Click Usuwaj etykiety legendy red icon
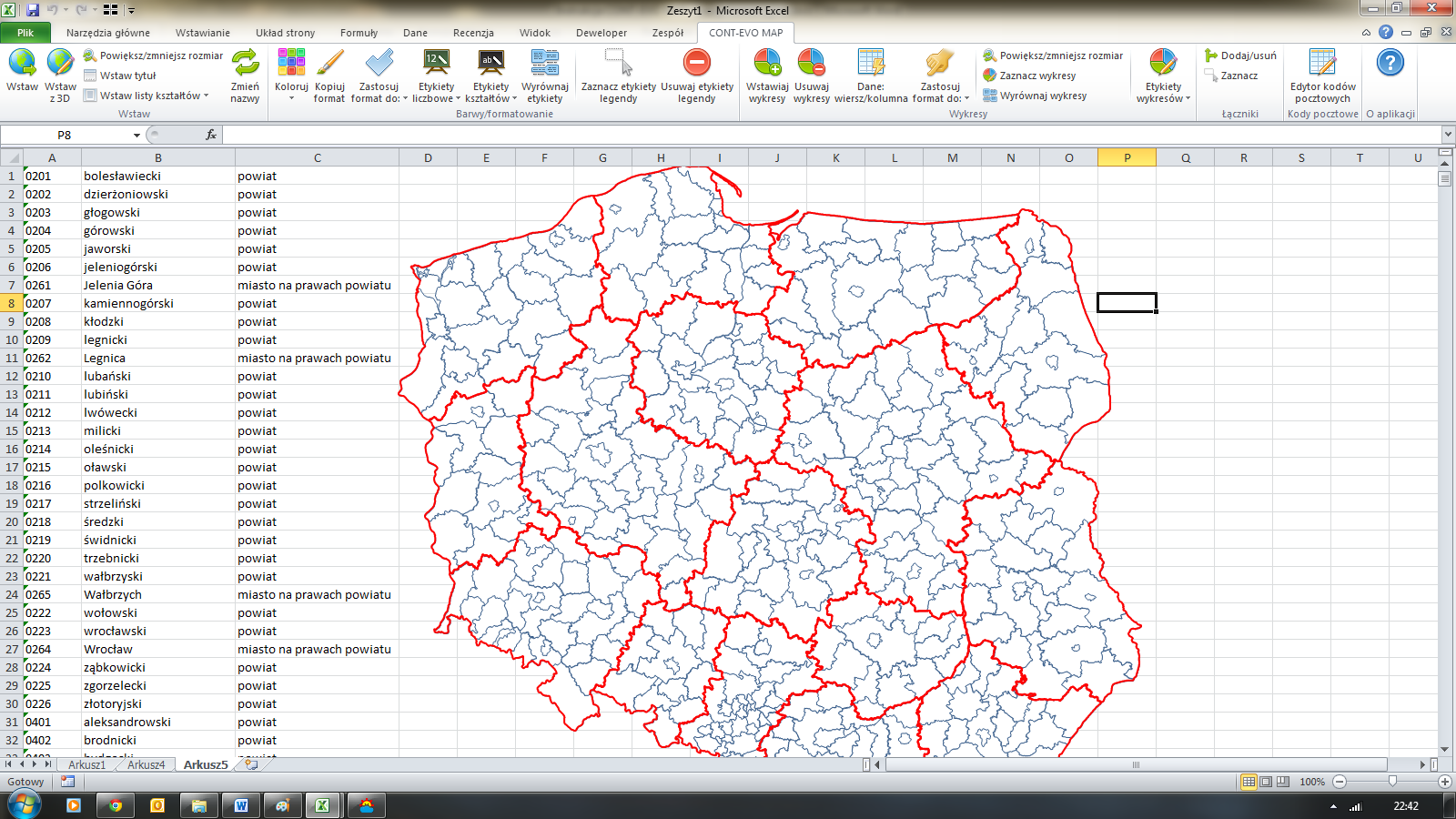 697,64
